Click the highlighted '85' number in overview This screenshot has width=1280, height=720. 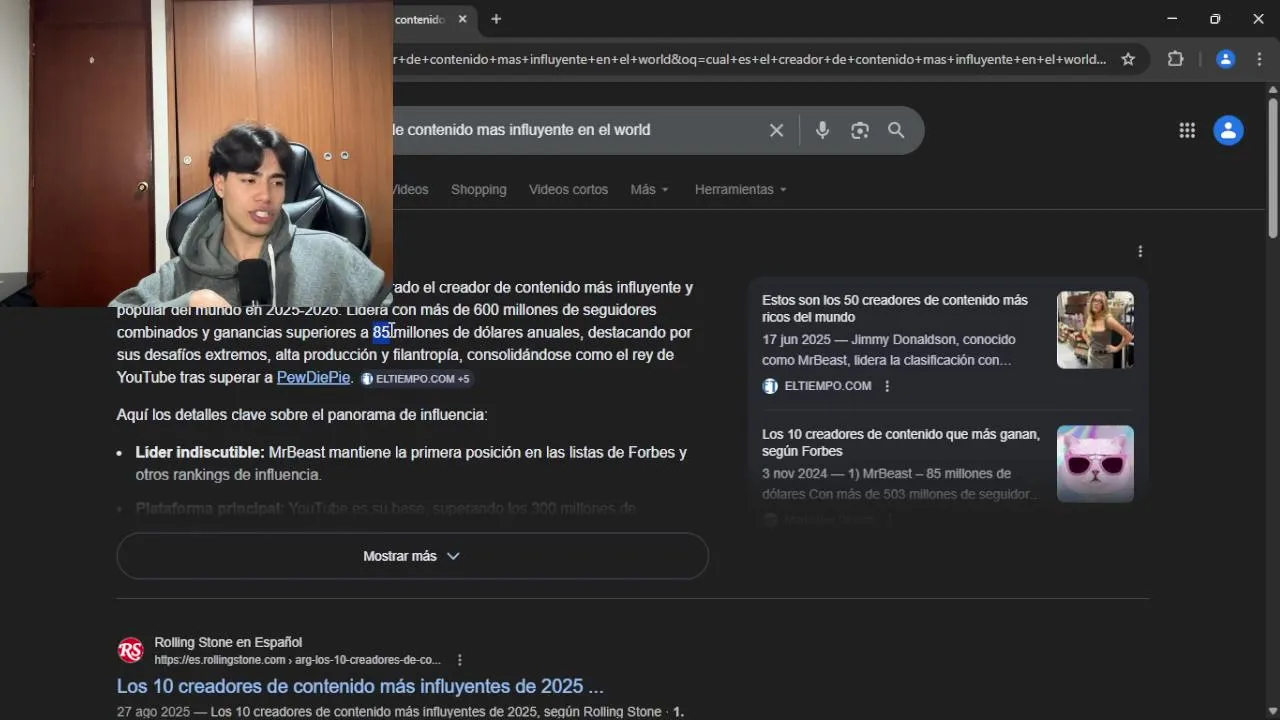[x=382, y=332]
